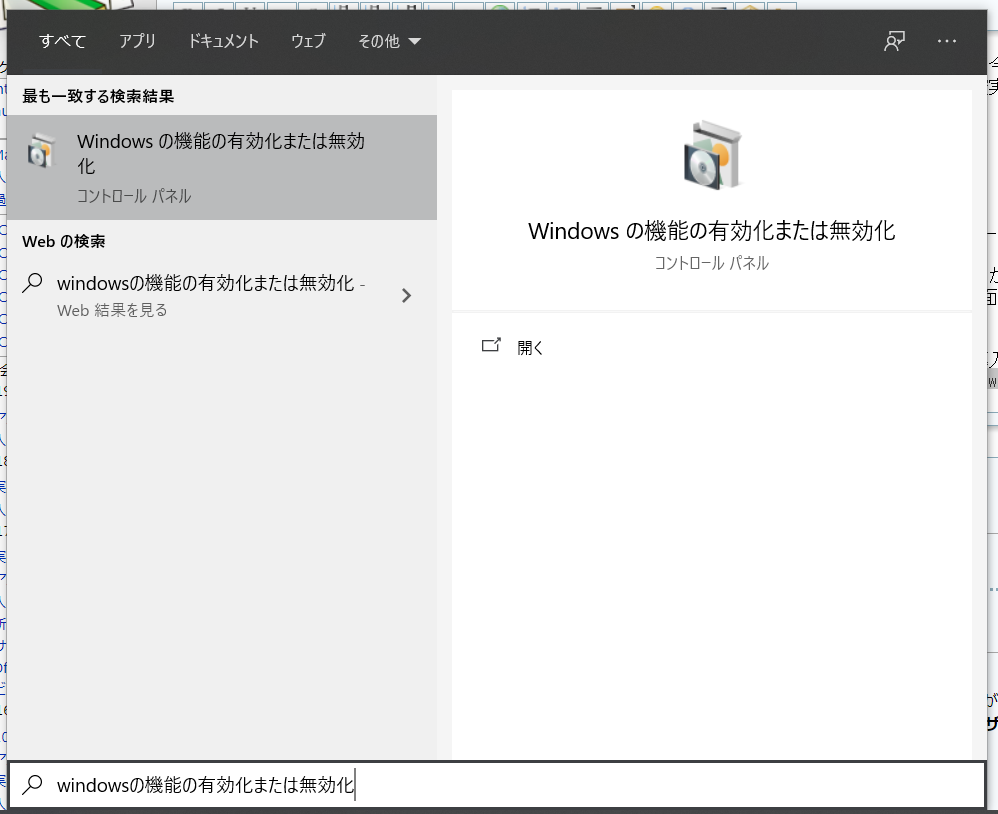998x814 pixels.
Task: Select the すべて tab
Action: (61, 41)
